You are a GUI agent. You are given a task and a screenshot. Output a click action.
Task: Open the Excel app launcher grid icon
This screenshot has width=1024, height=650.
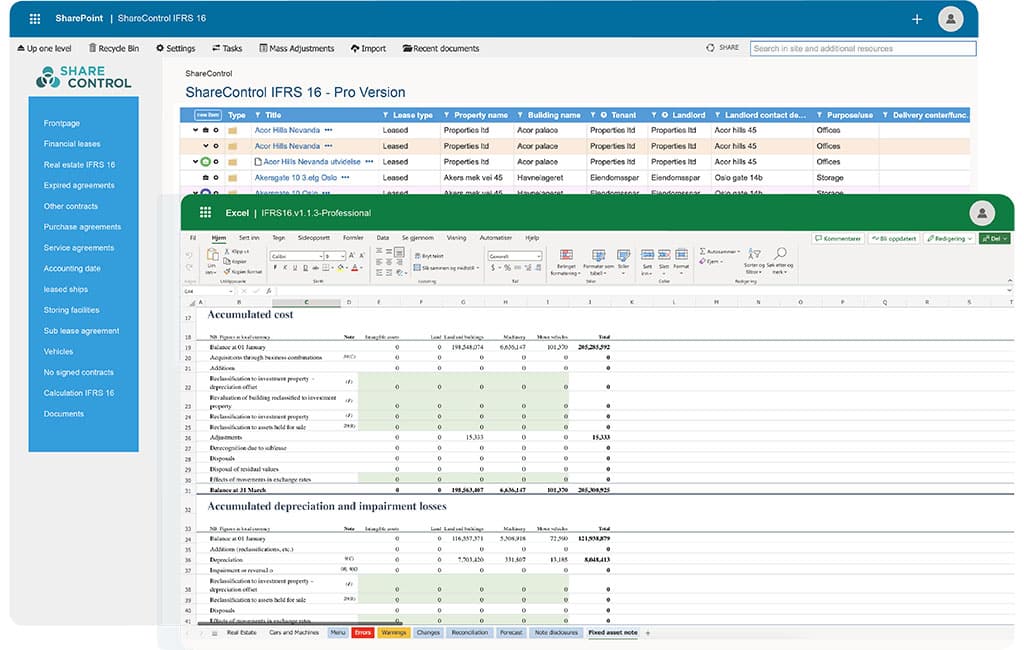coord(205,212)
